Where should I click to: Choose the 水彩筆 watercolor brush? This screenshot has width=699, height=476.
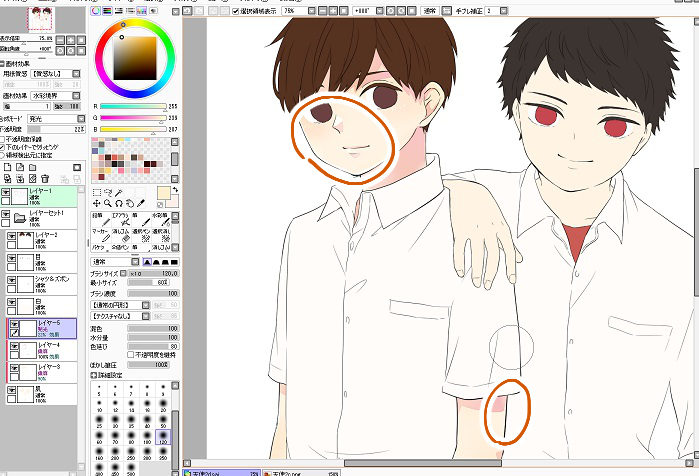160,219
